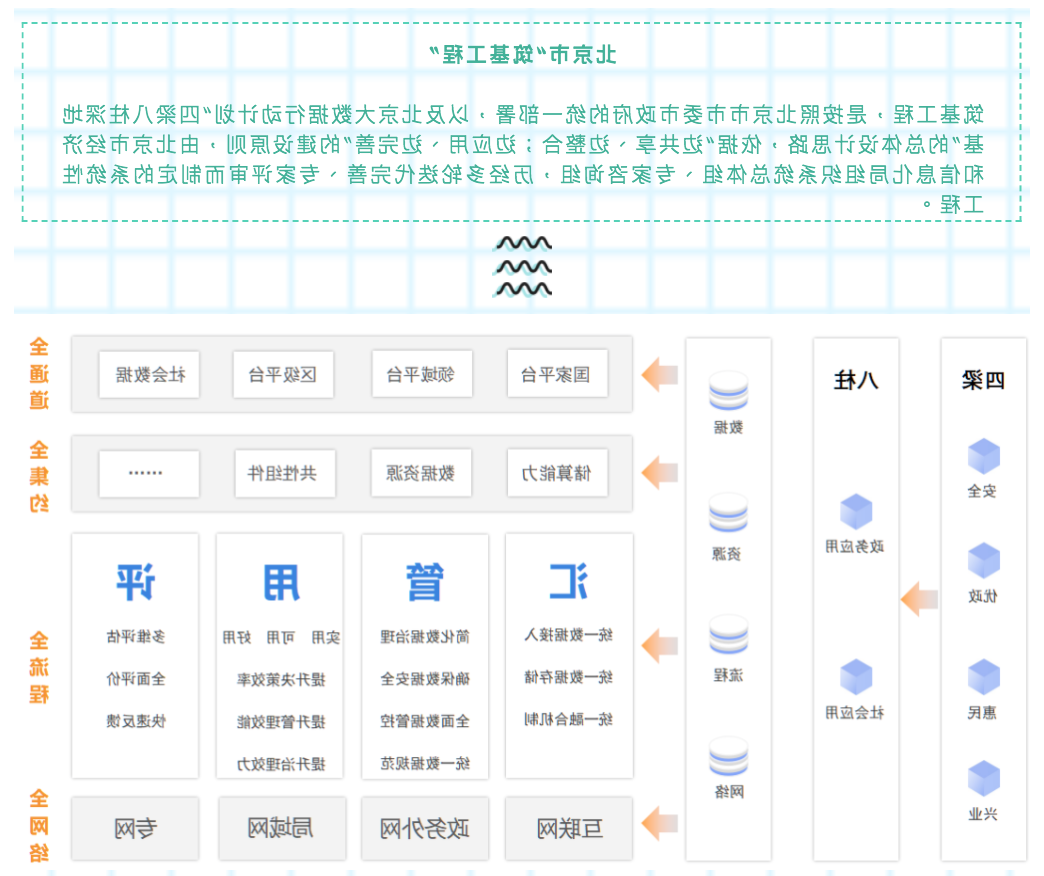This screenshot has height=876, width=1044.
Task: Select the 专网 network box
Action: (135, 829)
